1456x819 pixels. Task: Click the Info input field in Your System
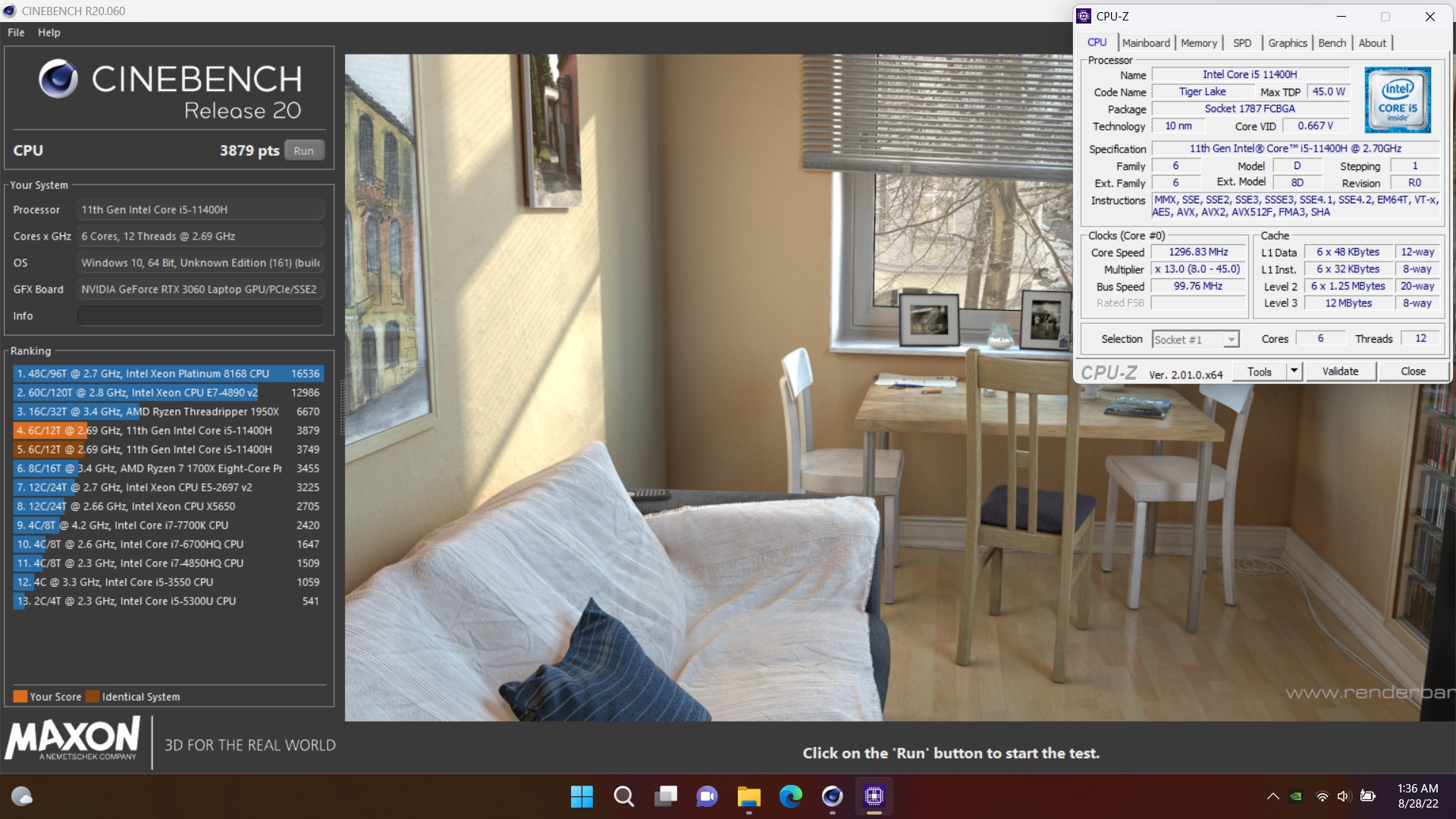(x=200, y=315)
